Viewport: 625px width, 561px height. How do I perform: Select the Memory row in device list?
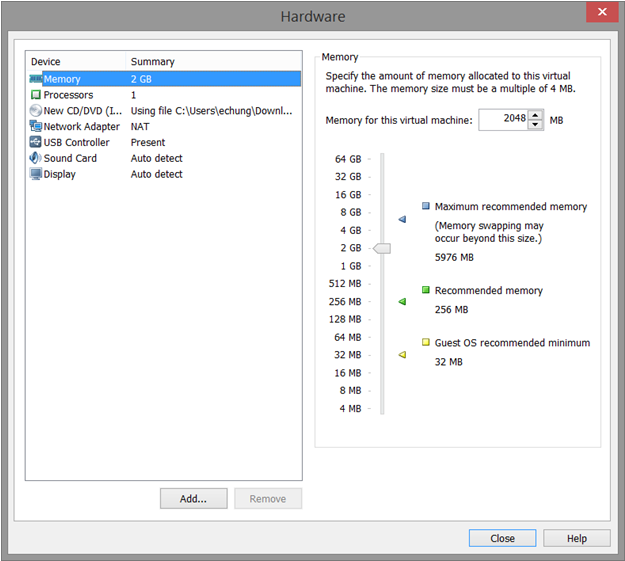click(x=165, y=79)
